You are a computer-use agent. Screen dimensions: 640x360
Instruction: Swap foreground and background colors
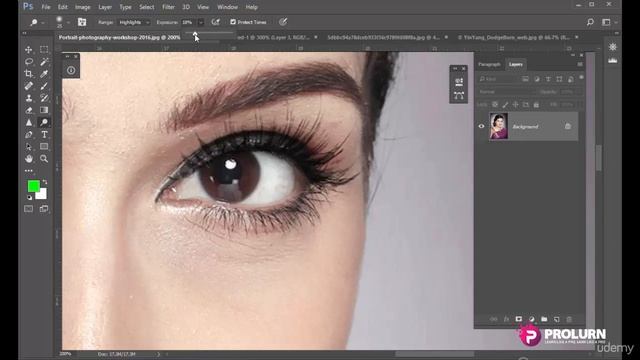[x=45, y=182]
